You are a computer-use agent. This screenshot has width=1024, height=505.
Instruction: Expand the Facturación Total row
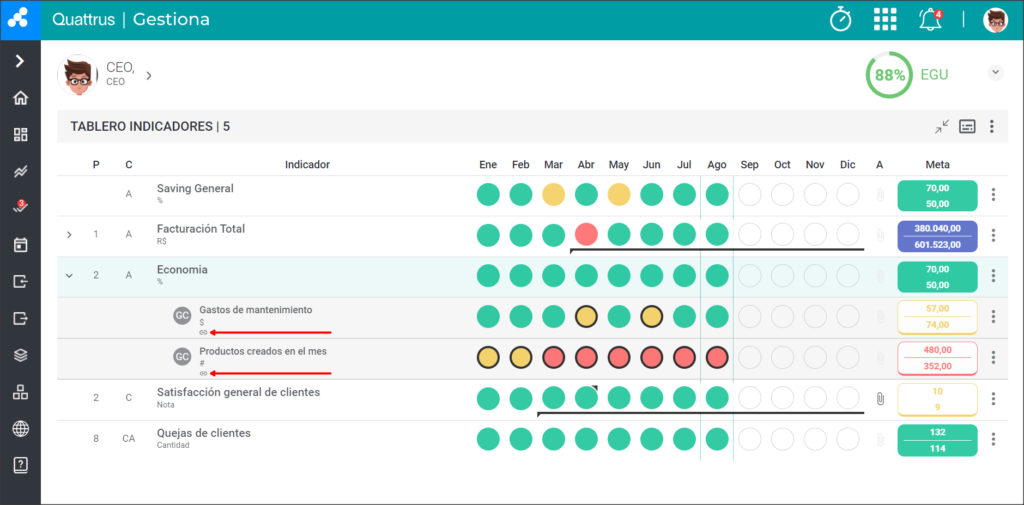69,235
